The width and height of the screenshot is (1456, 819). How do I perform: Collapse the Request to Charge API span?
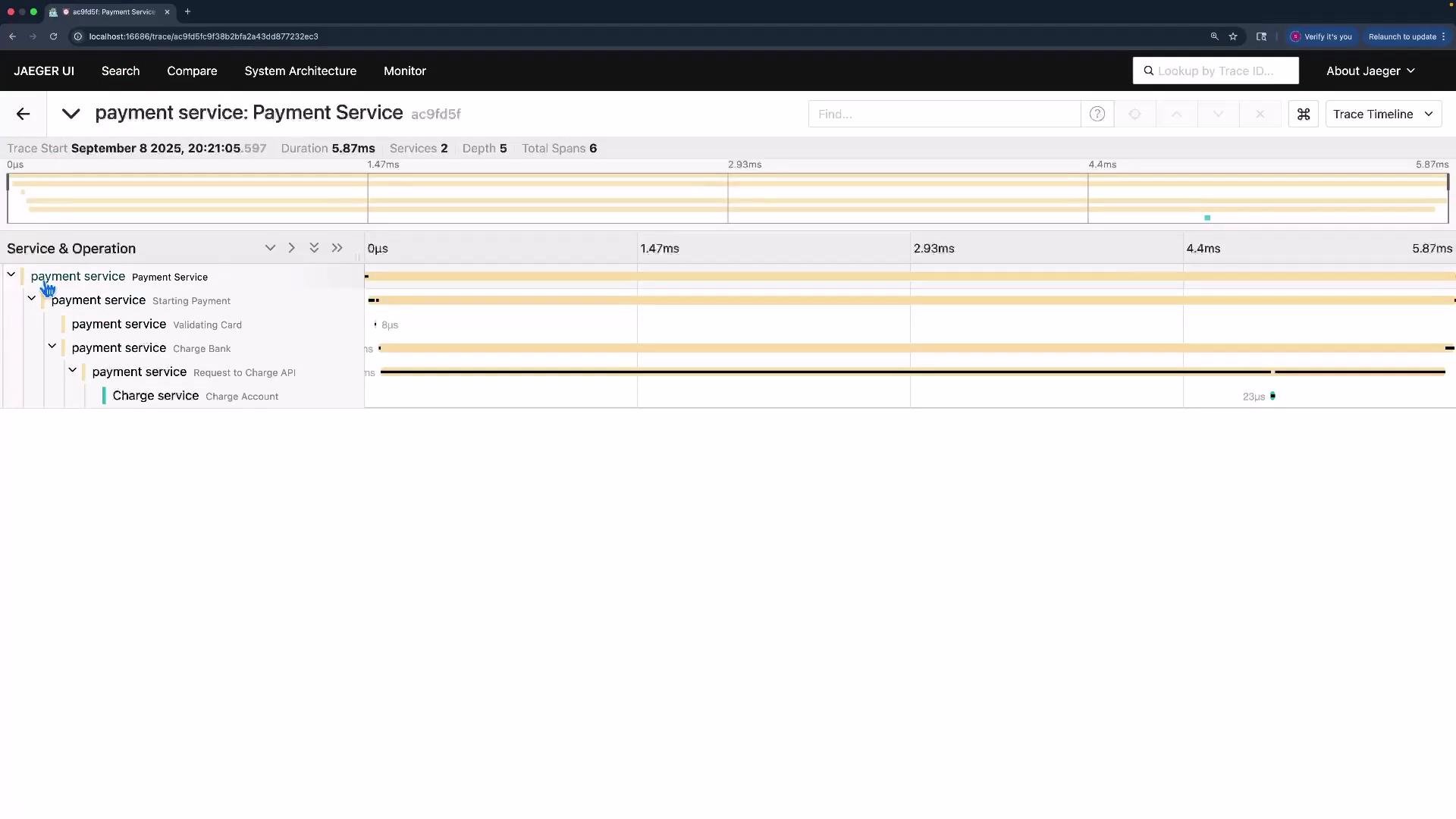[x=73, y=371]
